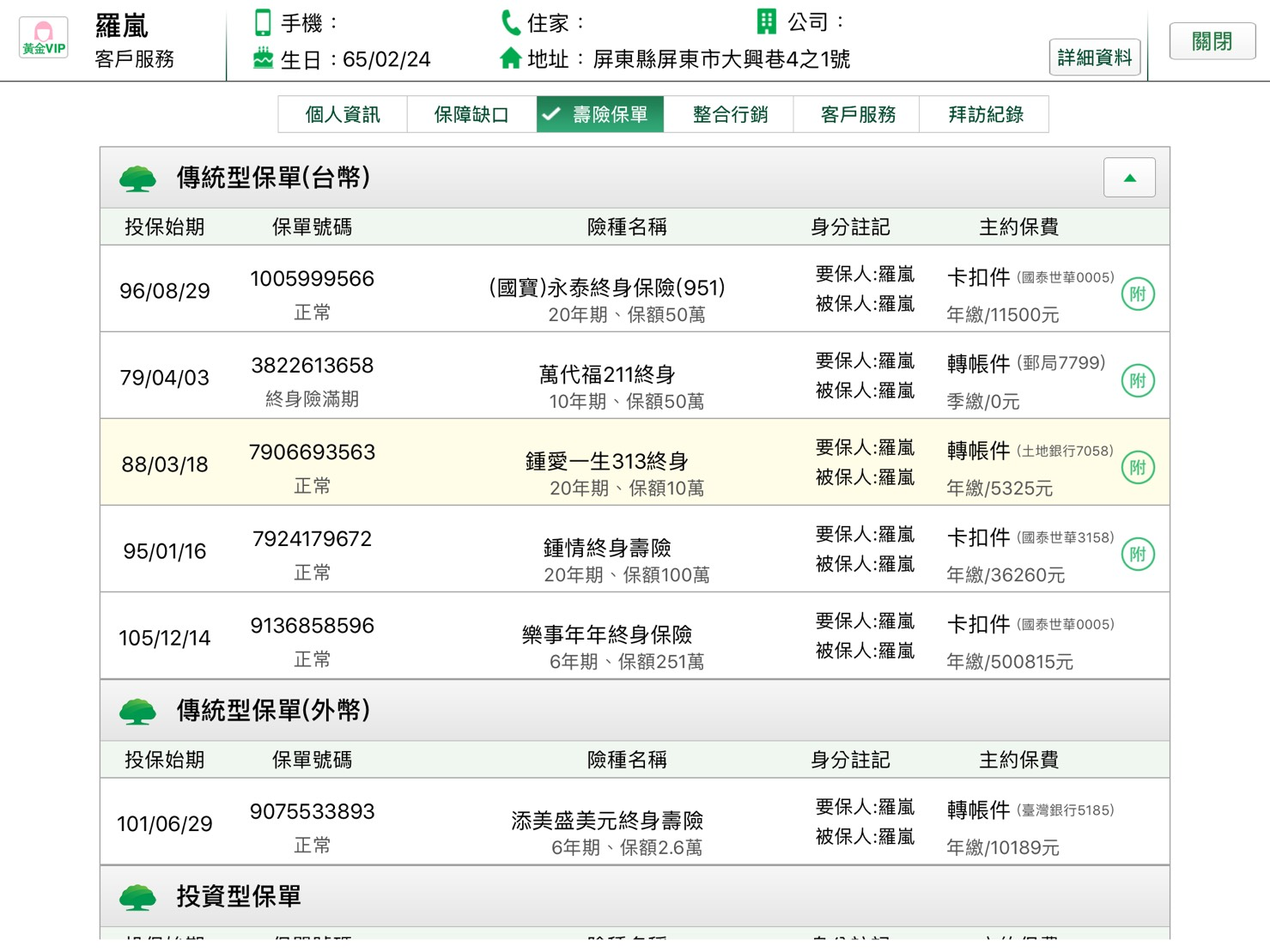
Task: Click start date 79/04/03
Action: click(165, 378)
